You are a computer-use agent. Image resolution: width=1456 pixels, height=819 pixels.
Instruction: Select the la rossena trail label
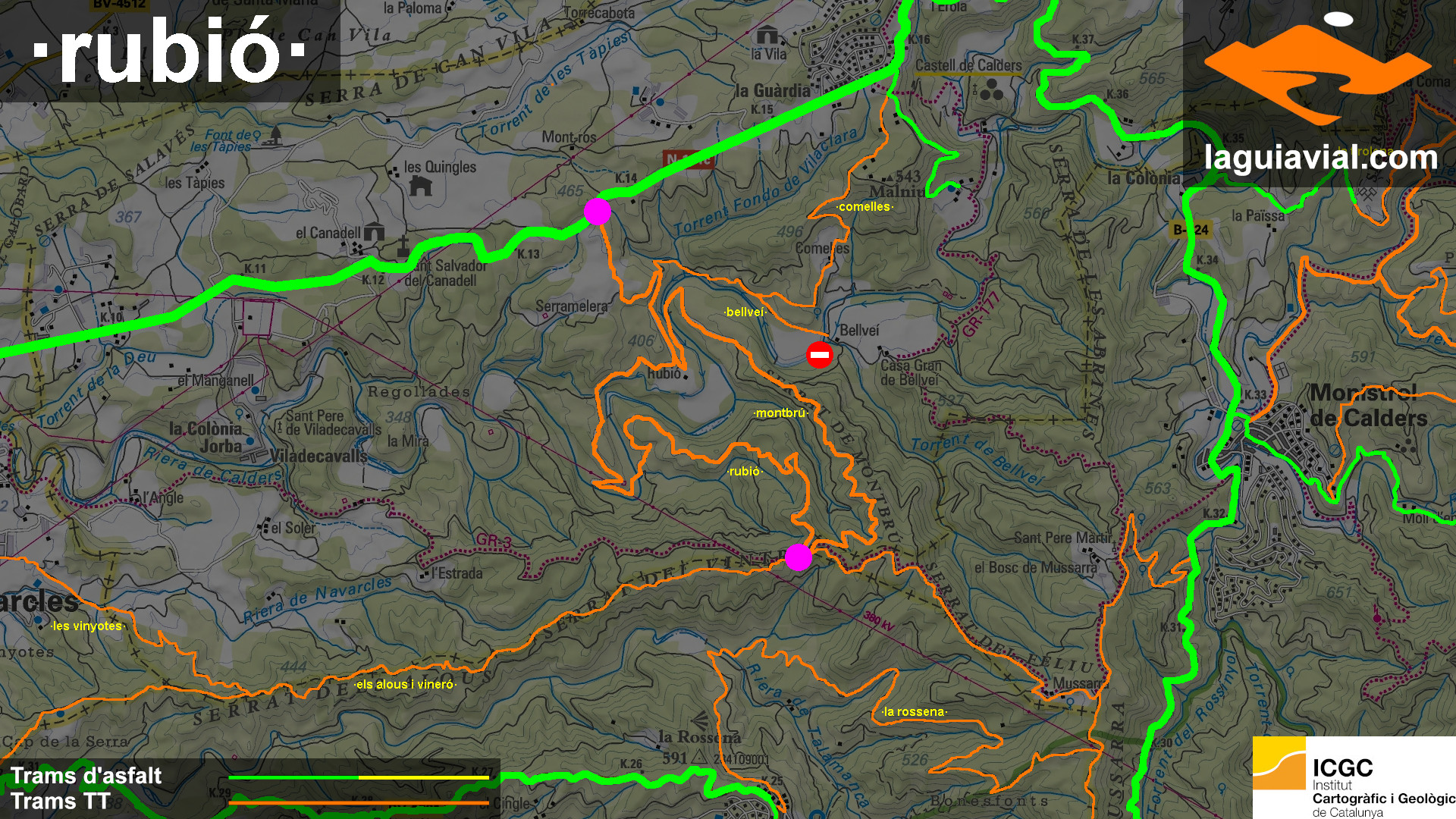[915, 712]
